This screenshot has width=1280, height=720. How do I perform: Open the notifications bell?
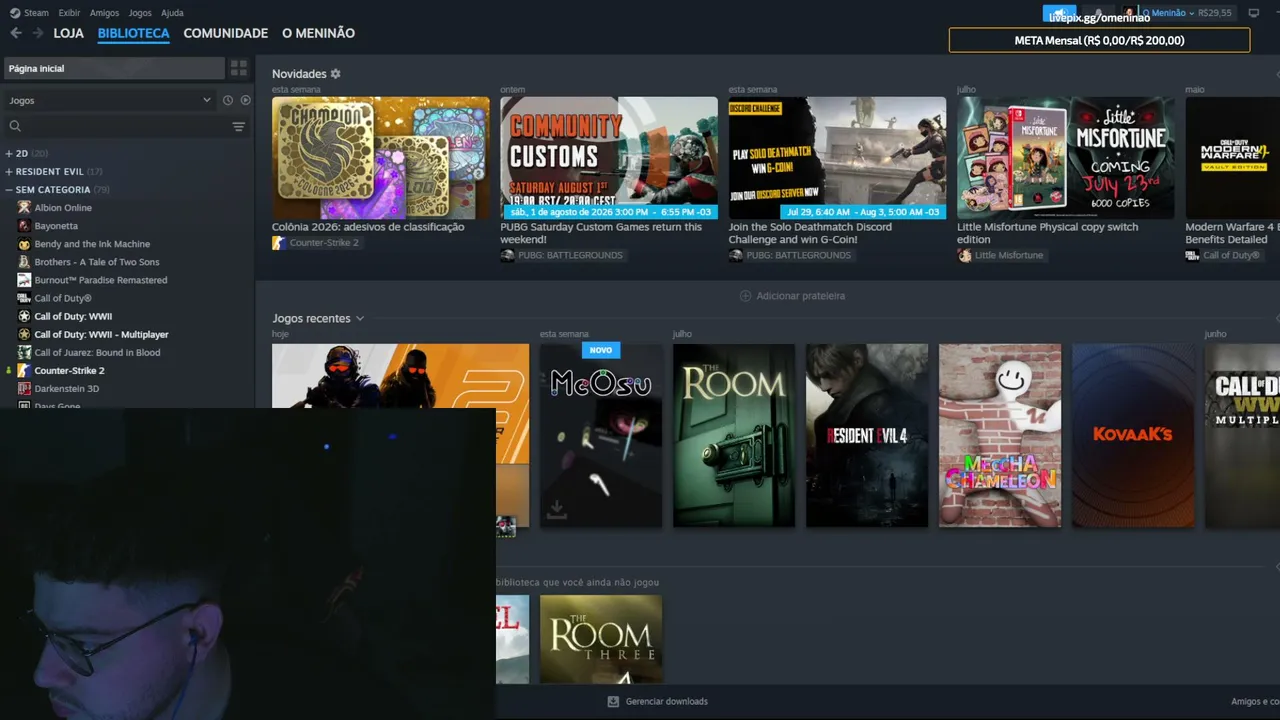click(x=1098, y=13)
